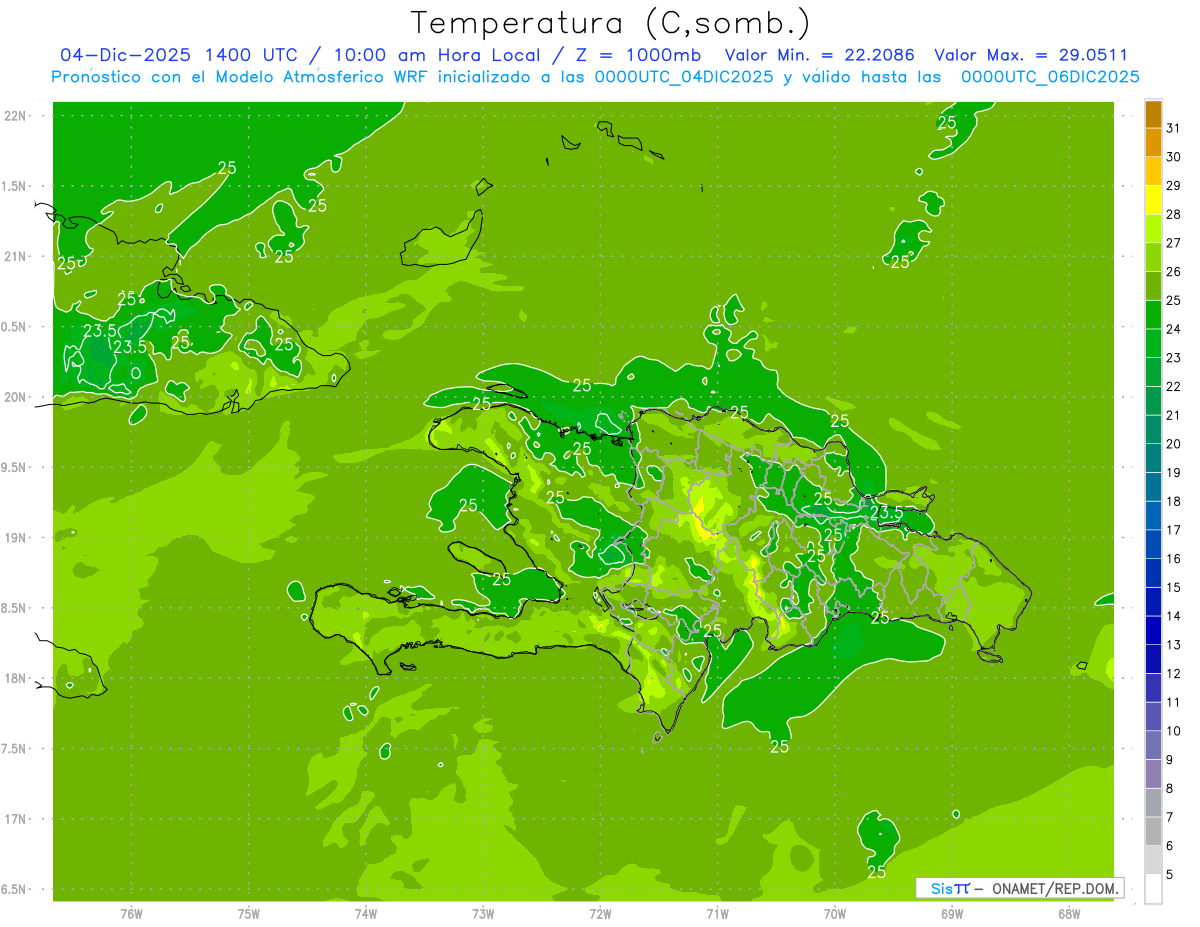Click the '20N' latitude axis label
The image size is (1200, 927).
click(x=17, y=397)
